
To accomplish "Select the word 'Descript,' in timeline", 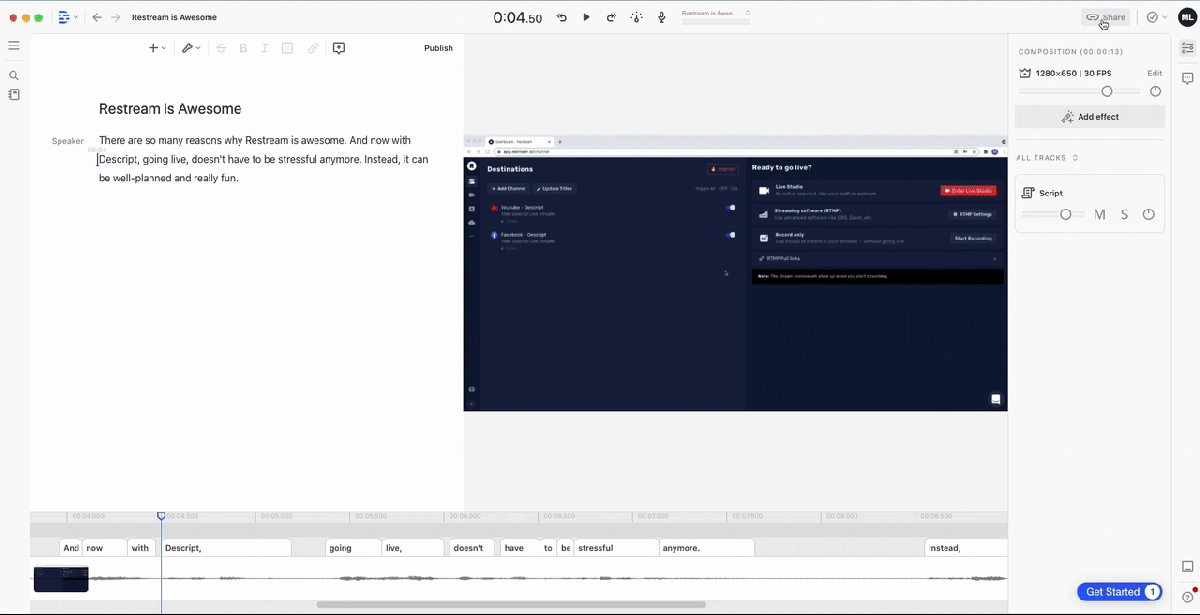I will coord(226,548).
